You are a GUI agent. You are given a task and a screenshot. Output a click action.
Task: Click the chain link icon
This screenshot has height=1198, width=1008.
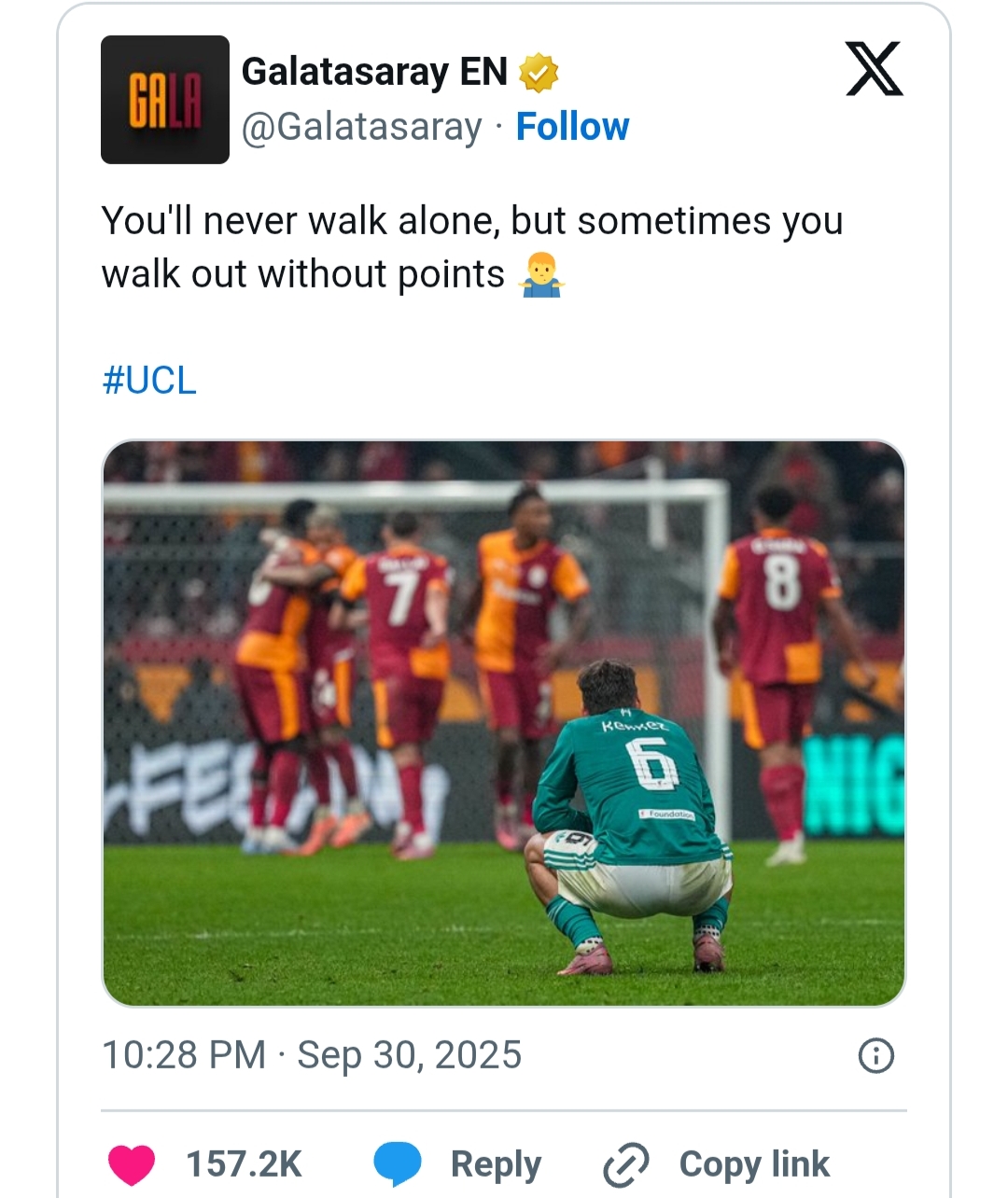pyautogui.click(x=625, y=1164)
